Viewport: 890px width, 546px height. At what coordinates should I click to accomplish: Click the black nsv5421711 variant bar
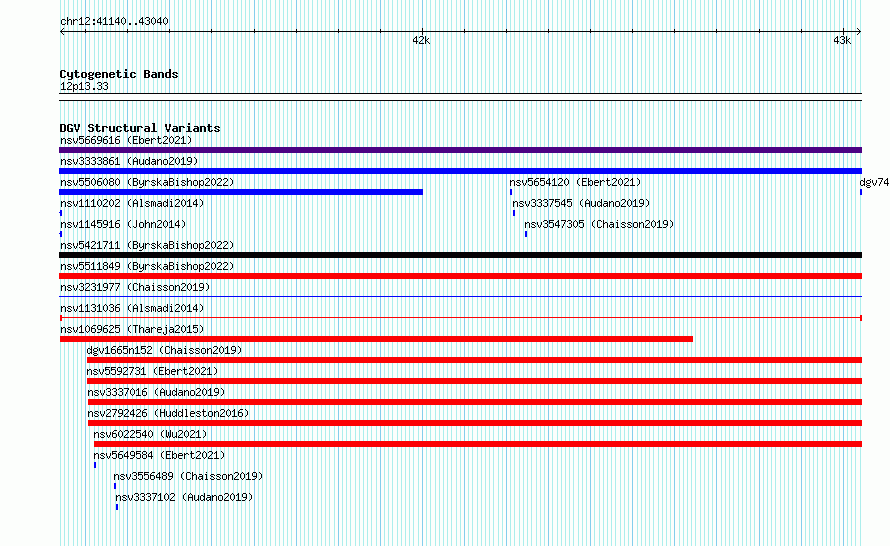[460, 255]
